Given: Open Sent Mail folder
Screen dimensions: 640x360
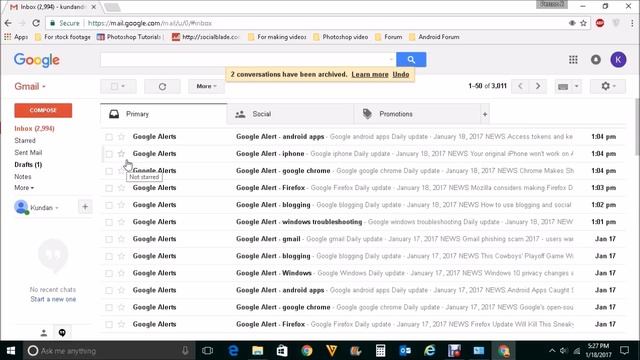Looking at the screenshot, I should pyautogui.click(x=28, y=153).
